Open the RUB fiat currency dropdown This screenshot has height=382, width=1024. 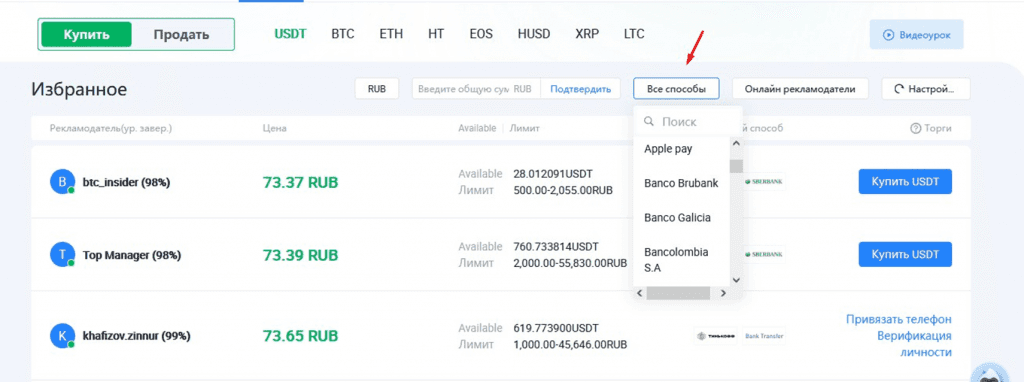(x=377, y=89)
